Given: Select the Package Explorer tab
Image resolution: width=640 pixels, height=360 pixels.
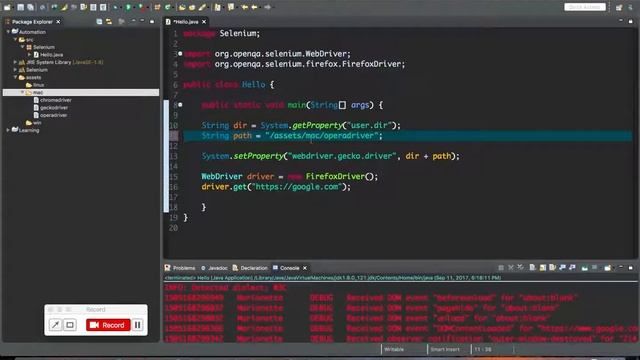Looking at the screenshot, I should 32,22.
